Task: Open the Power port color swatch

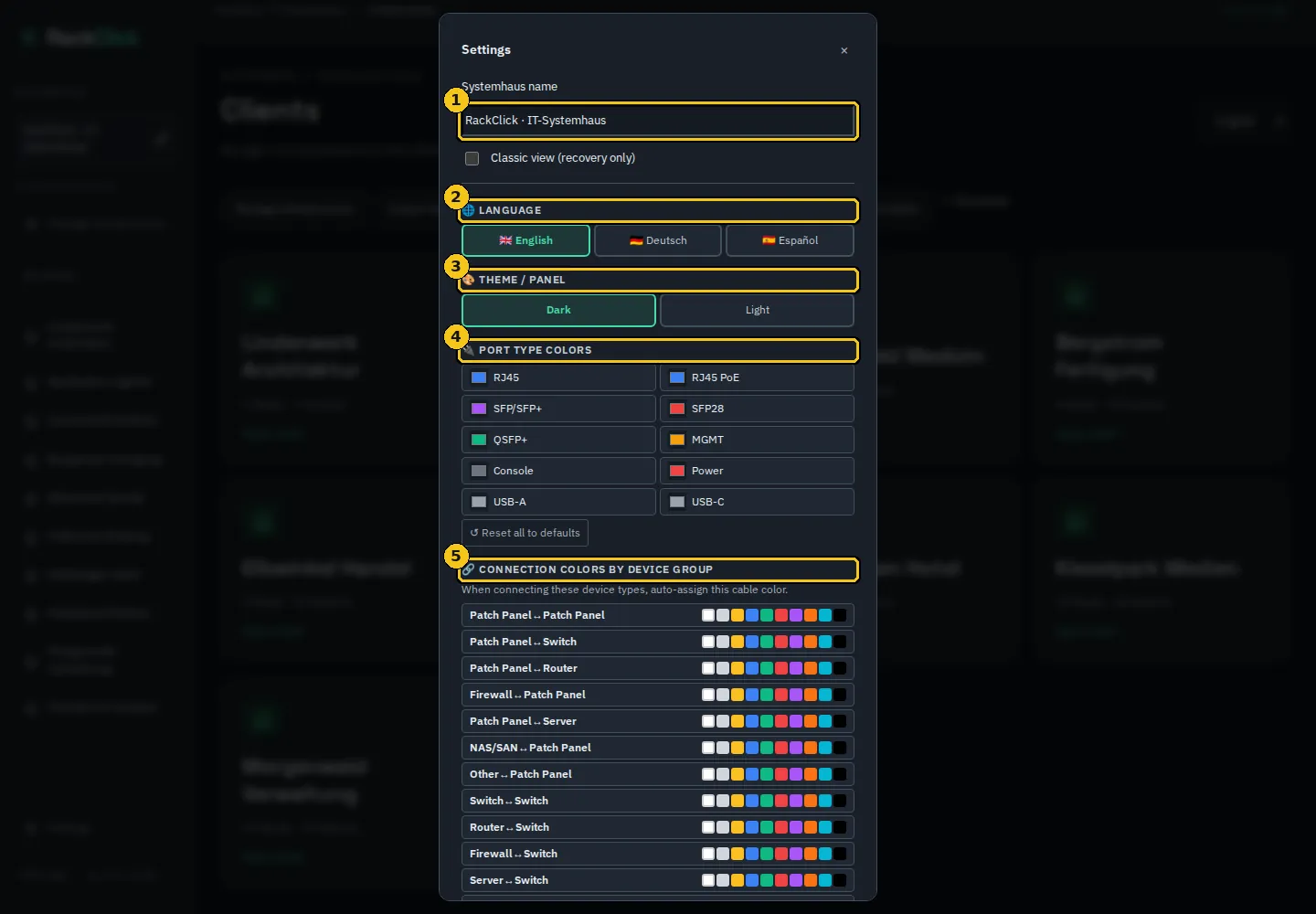Action: [677, 471]
